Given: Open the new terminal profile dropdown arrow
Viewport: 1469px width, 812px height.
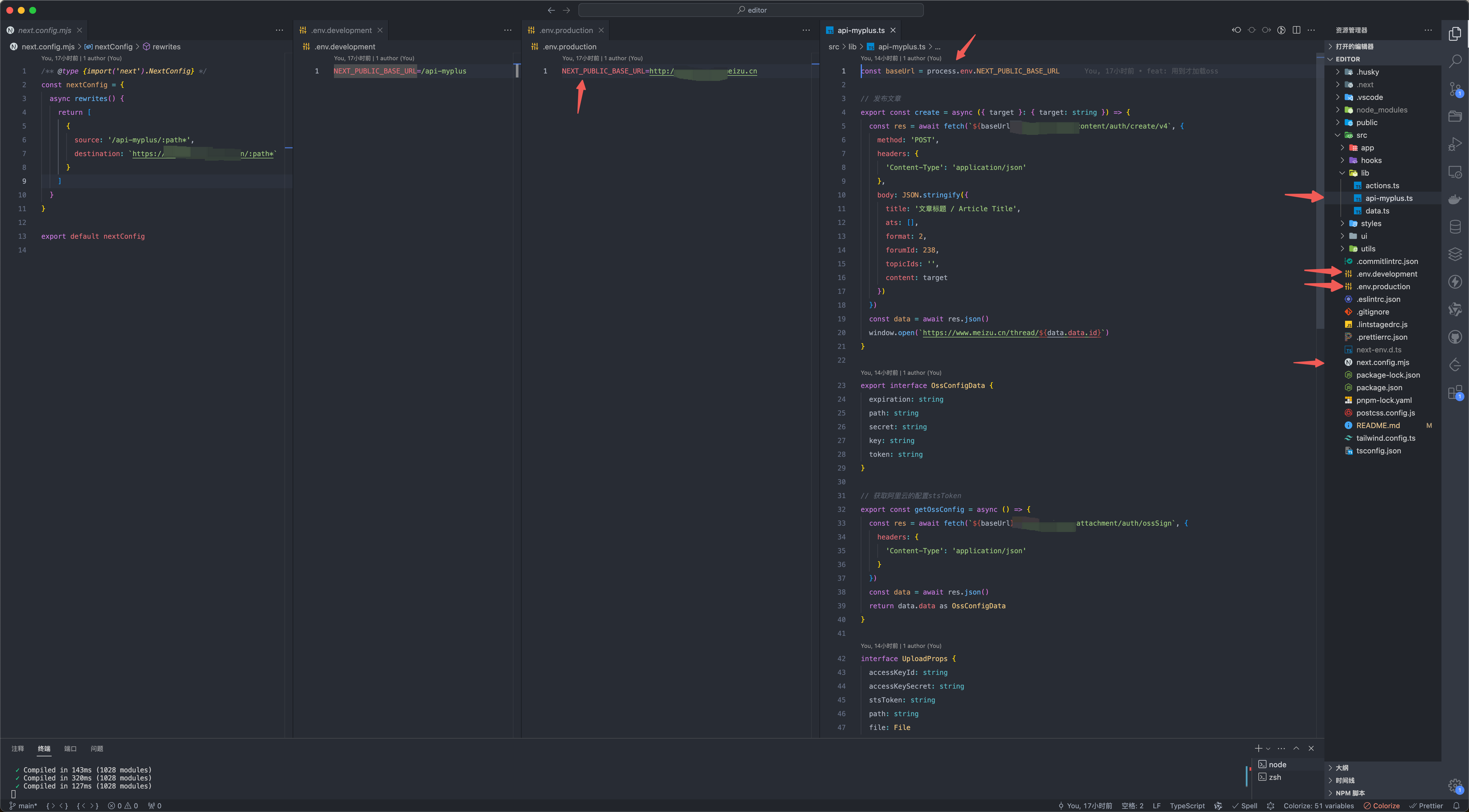Looking at the screenshot, I should 1268,748.
